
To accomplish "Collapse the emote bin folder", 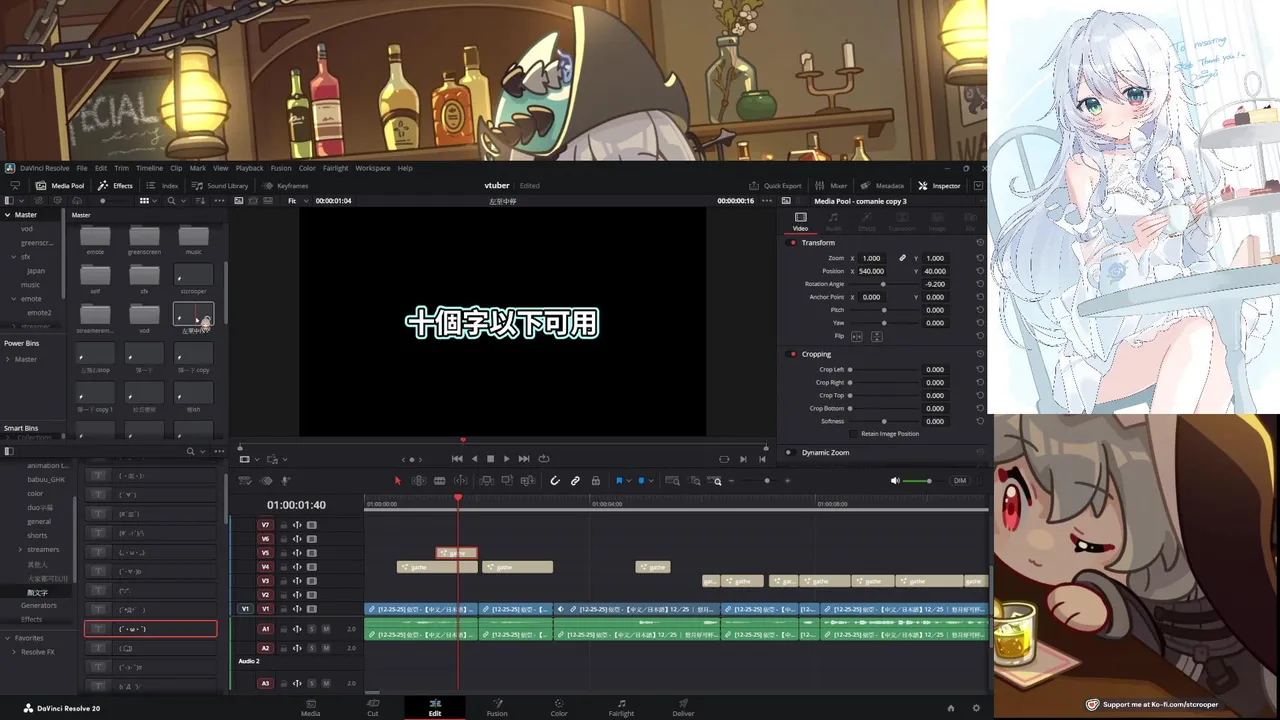I will click(x=14, y=299).
